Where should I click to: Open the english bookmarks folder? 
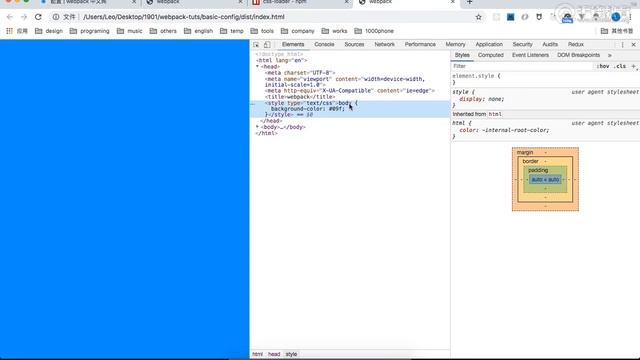click(x=198, y=31)
